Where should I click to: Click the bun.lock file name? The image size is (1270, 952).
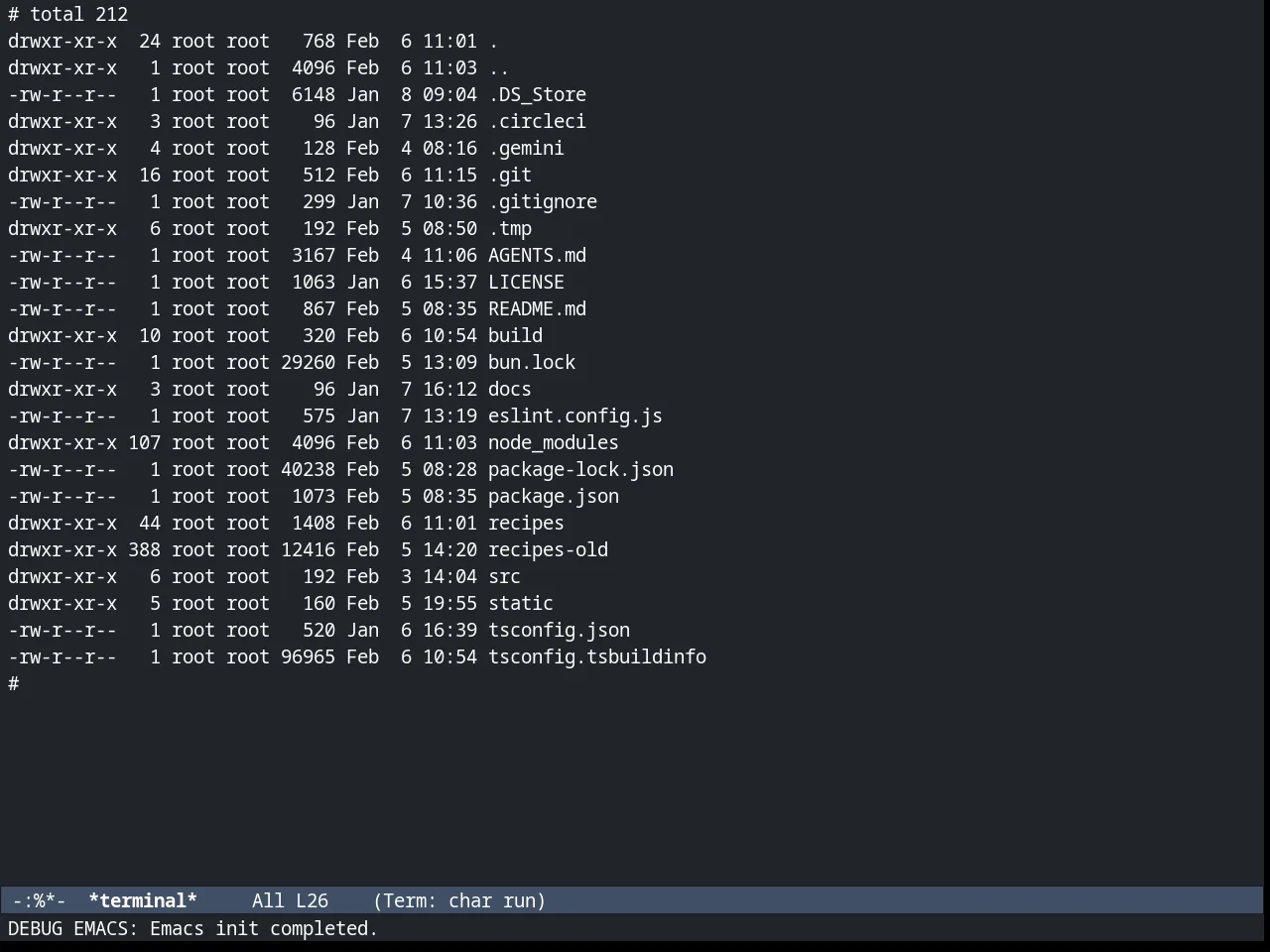[x=532, y=363]
